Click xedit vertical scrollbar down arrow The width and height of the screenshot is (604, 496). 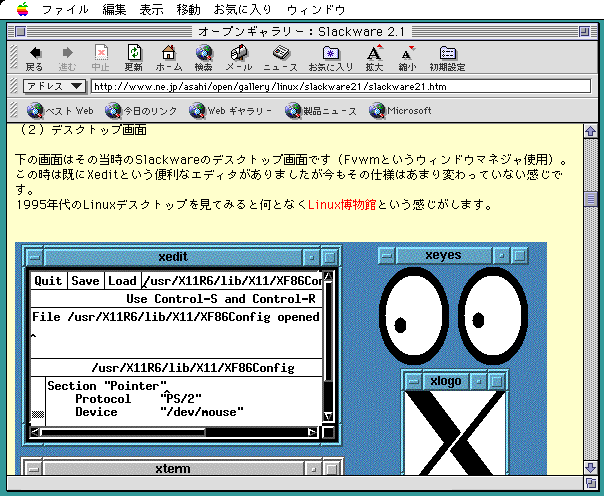pyautogui.click(x=328, y=416)
